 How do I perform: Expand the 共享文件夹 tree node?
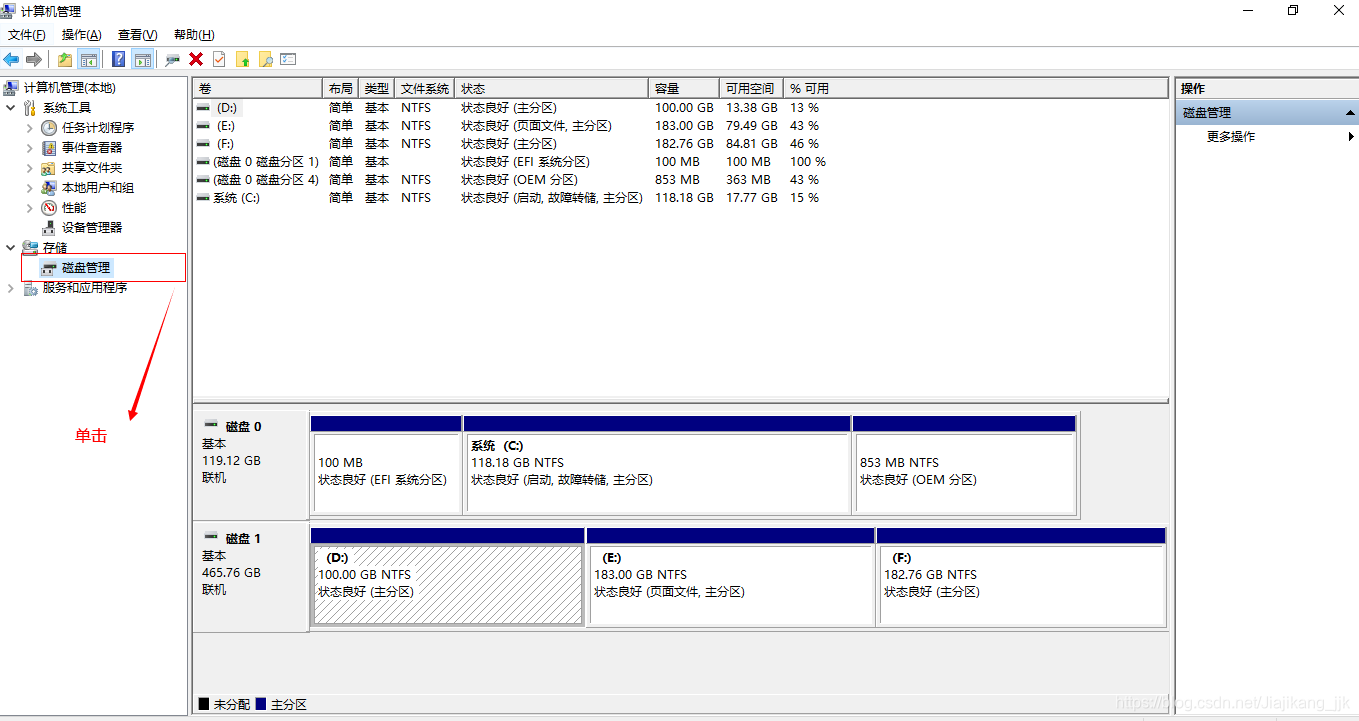coord(30,168)
